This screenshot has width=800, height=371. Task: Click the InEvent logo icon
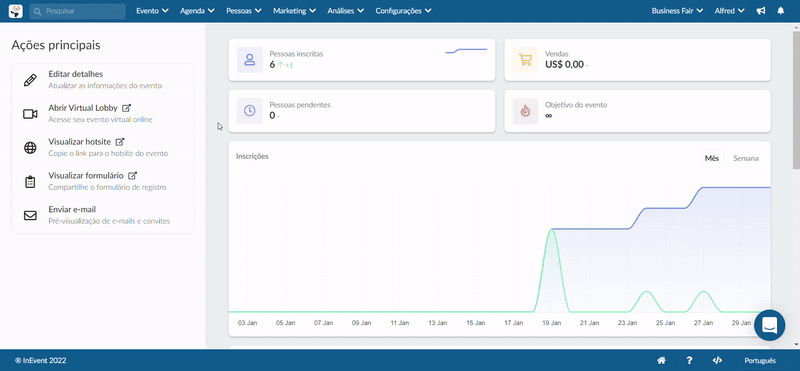[x=16, y=11]
